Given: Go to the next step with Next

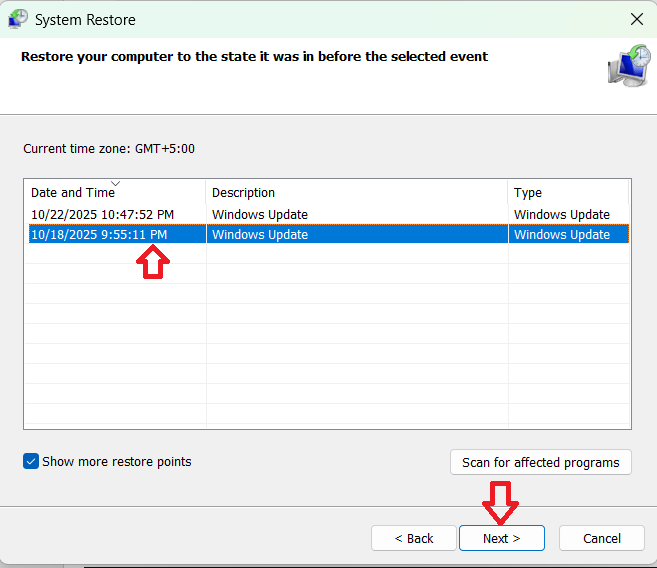Looking at the screenshot, I should 501,538.
